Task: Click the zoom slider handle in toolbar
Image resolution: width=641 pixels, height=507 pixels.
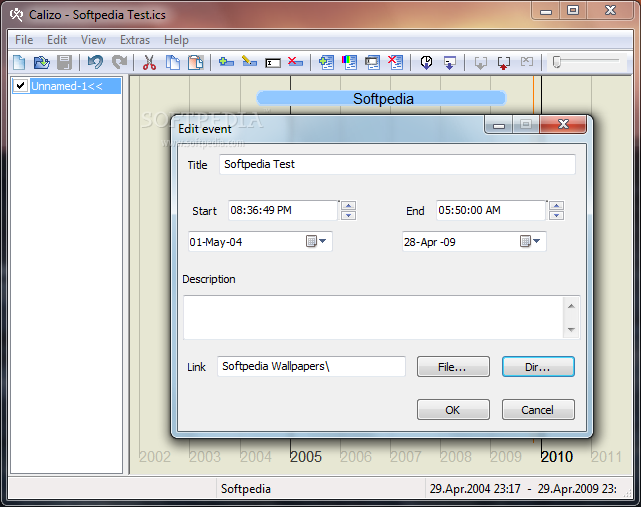Action: coord(556,62)
